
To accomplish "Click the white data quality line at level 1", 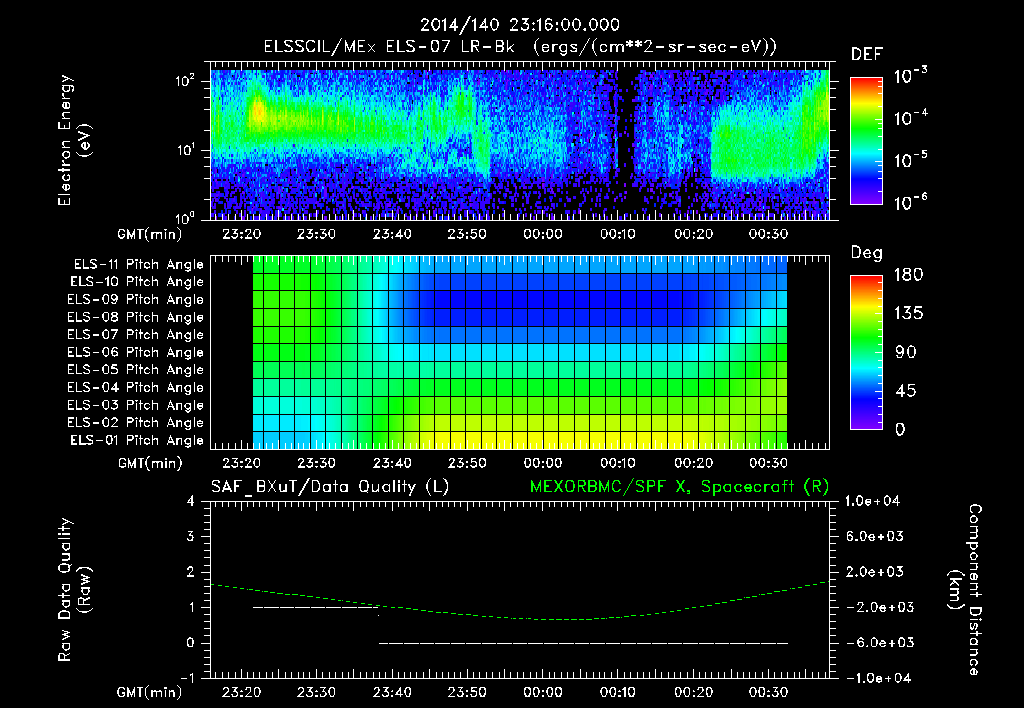I will pyautogui.click(x=316, y=607).
